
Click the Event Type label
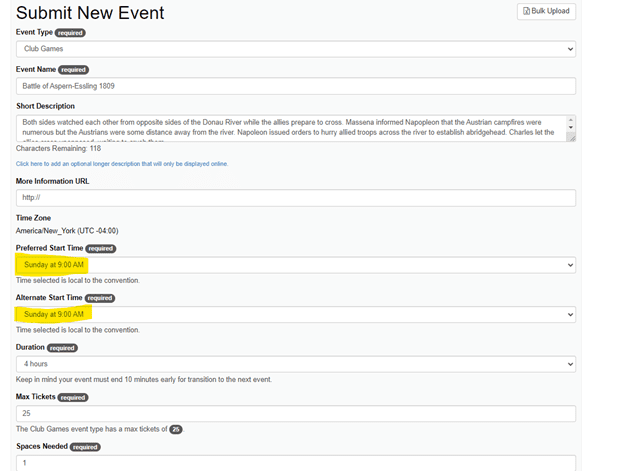point(34,32)
